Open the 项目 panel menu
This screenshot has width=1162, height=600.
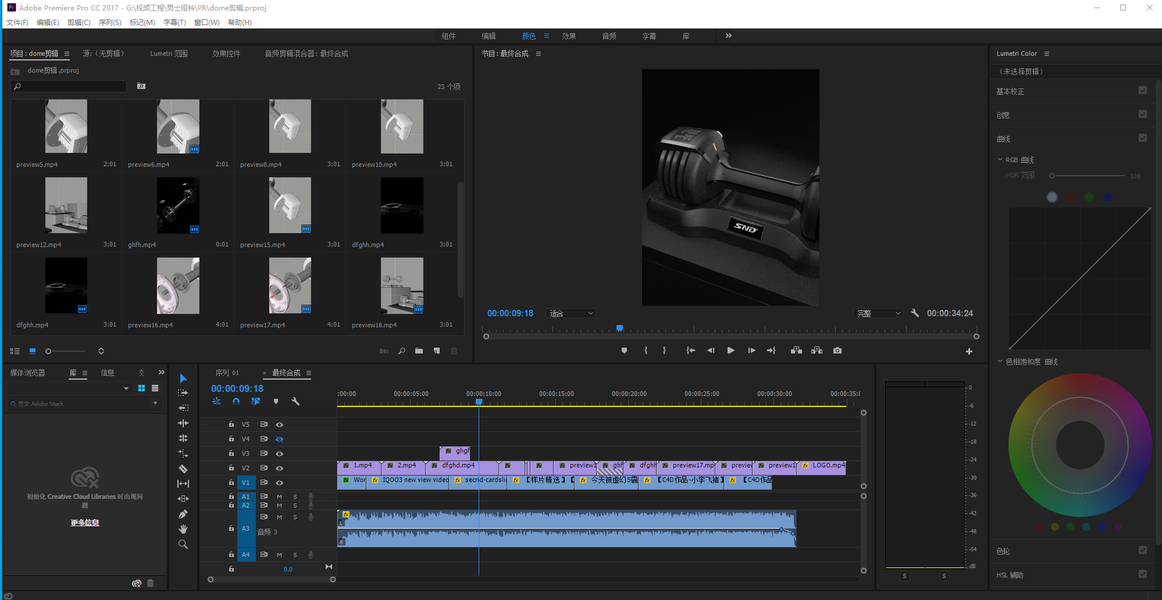point(67,53)
